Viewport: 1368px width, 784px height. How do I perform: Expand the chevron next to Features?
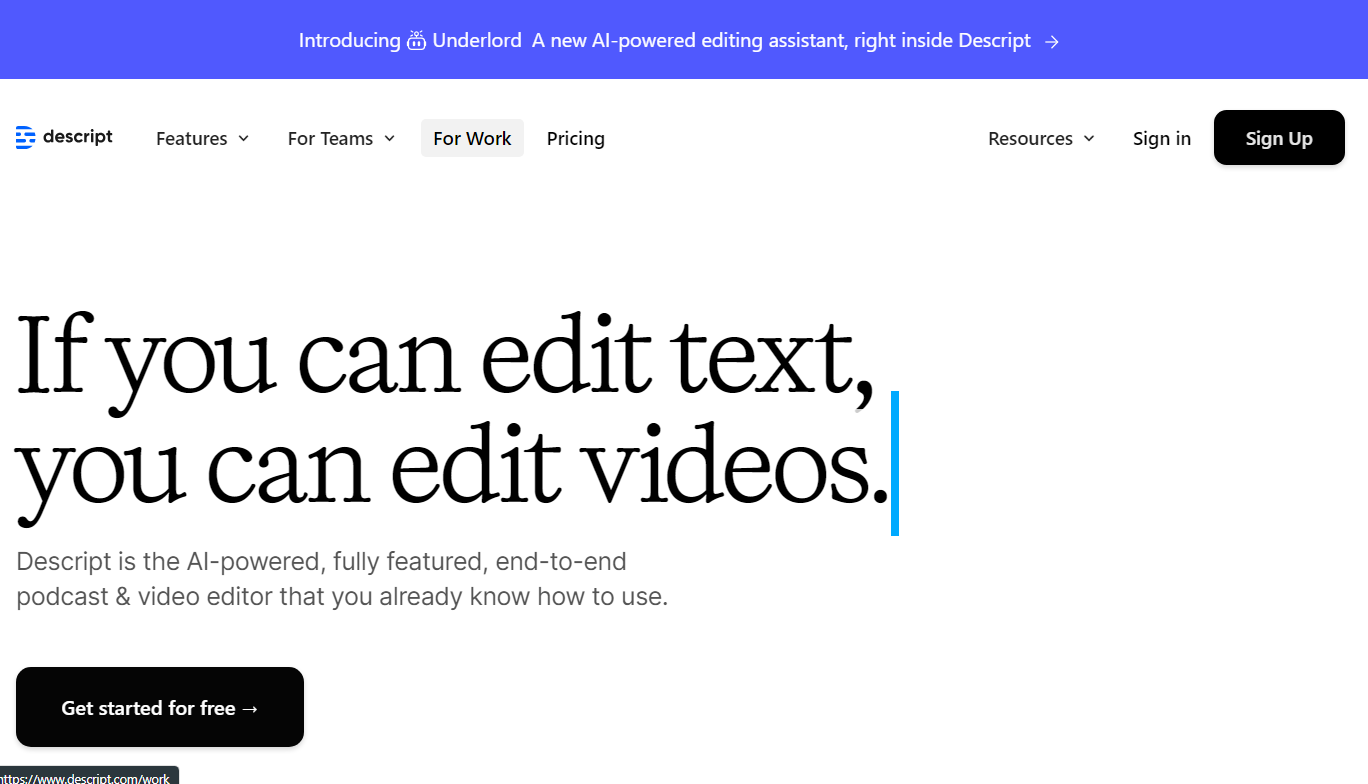[x=243, y=139]
